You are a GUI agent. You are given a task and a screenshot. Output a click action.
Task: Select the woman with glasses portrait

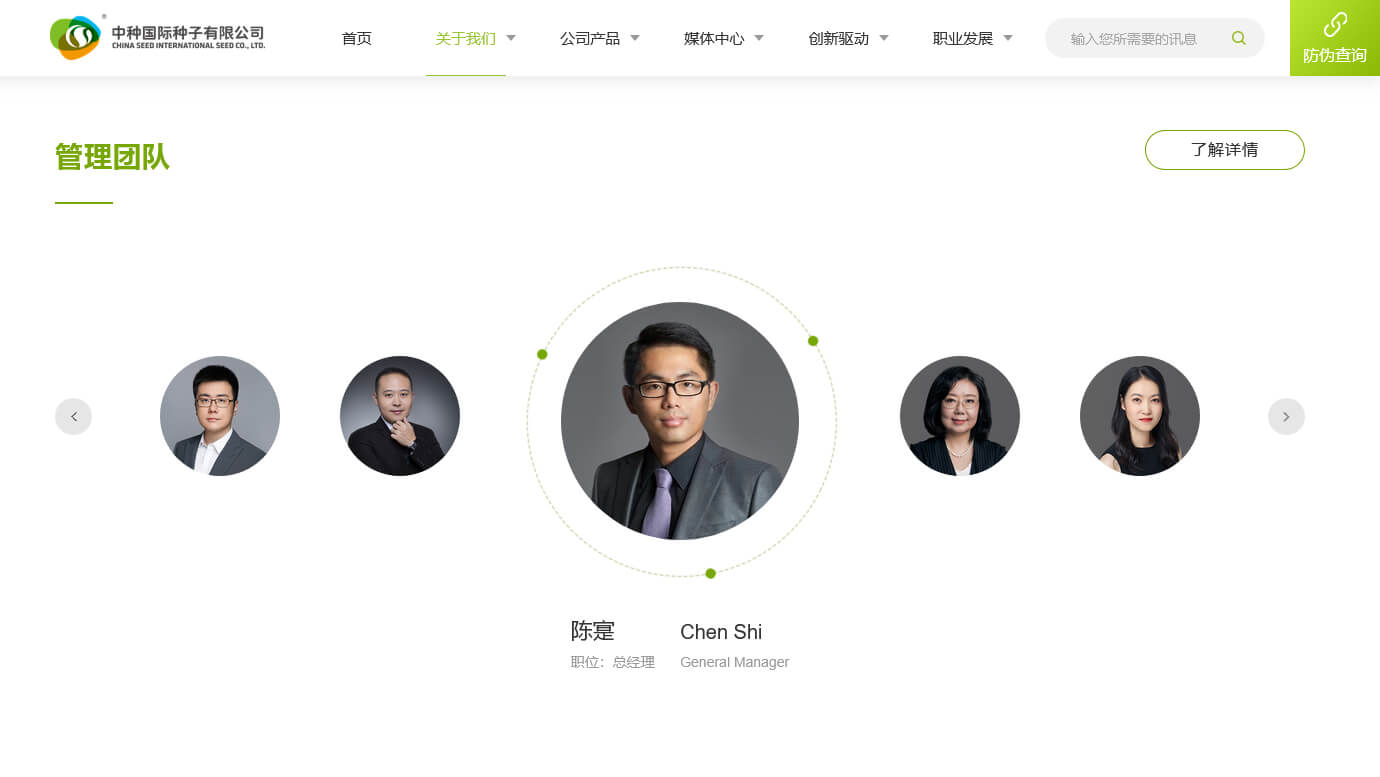tap(960, 416)
